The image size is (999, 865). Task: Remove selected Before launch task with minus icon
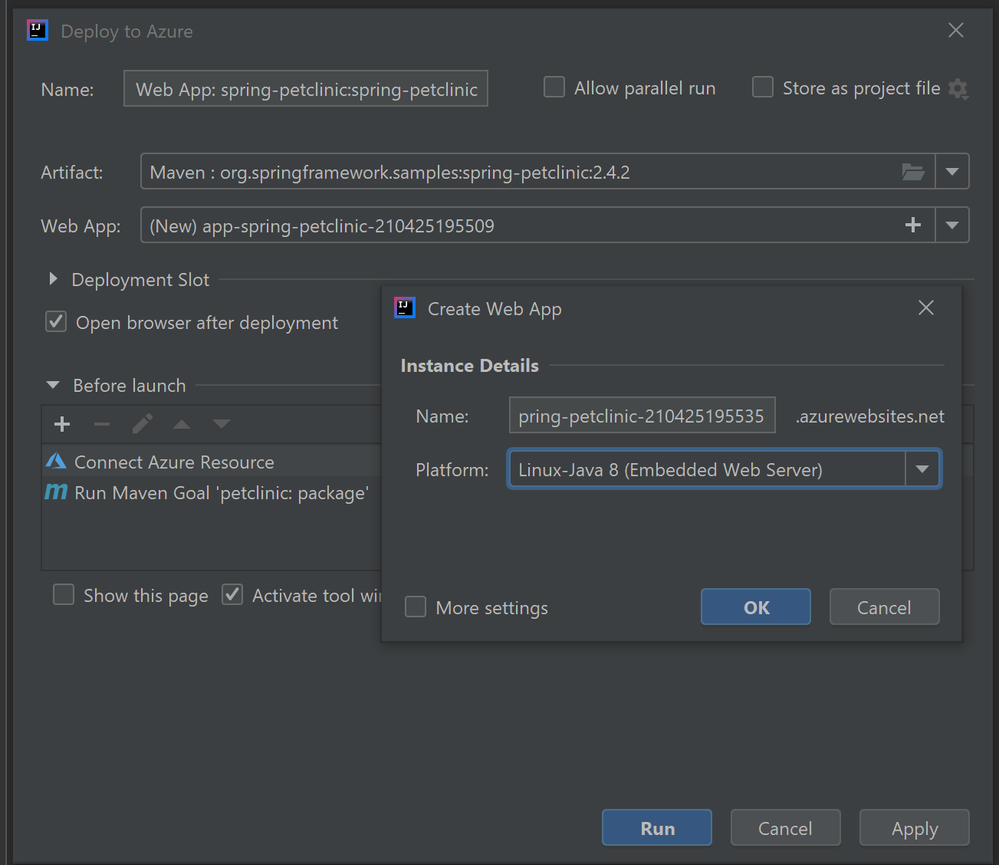(102, 424)
